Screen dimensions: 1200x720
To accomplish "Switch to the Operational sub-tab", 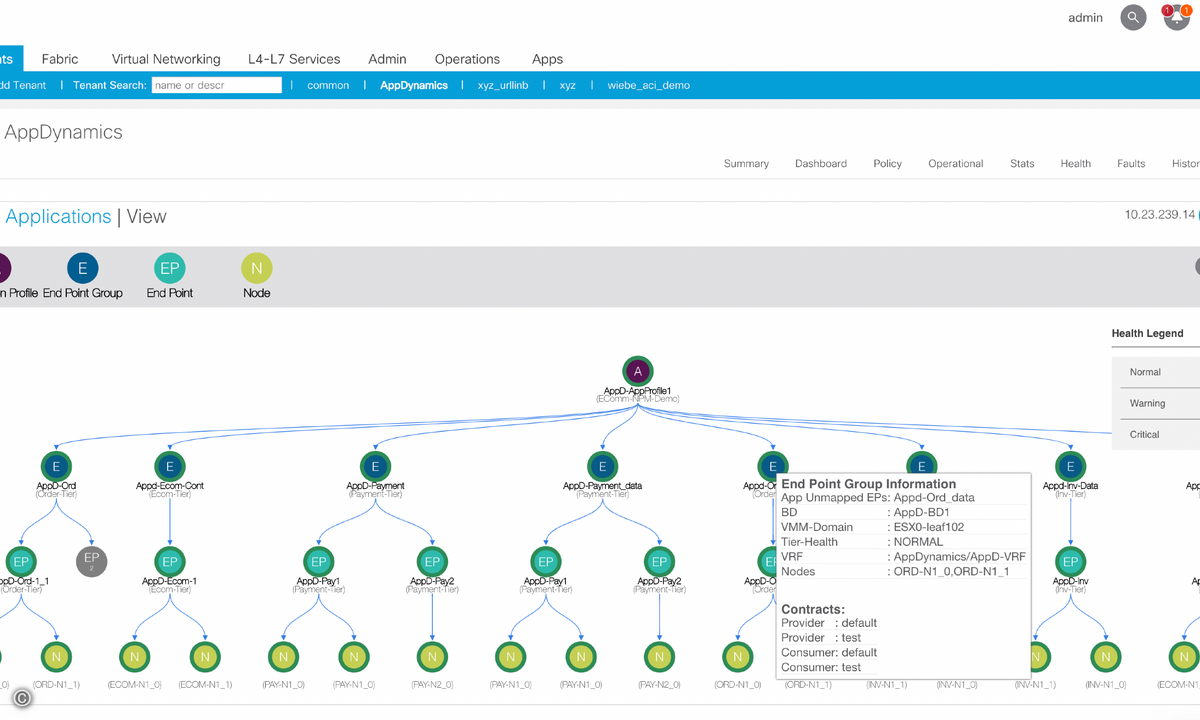I will 955,164.
